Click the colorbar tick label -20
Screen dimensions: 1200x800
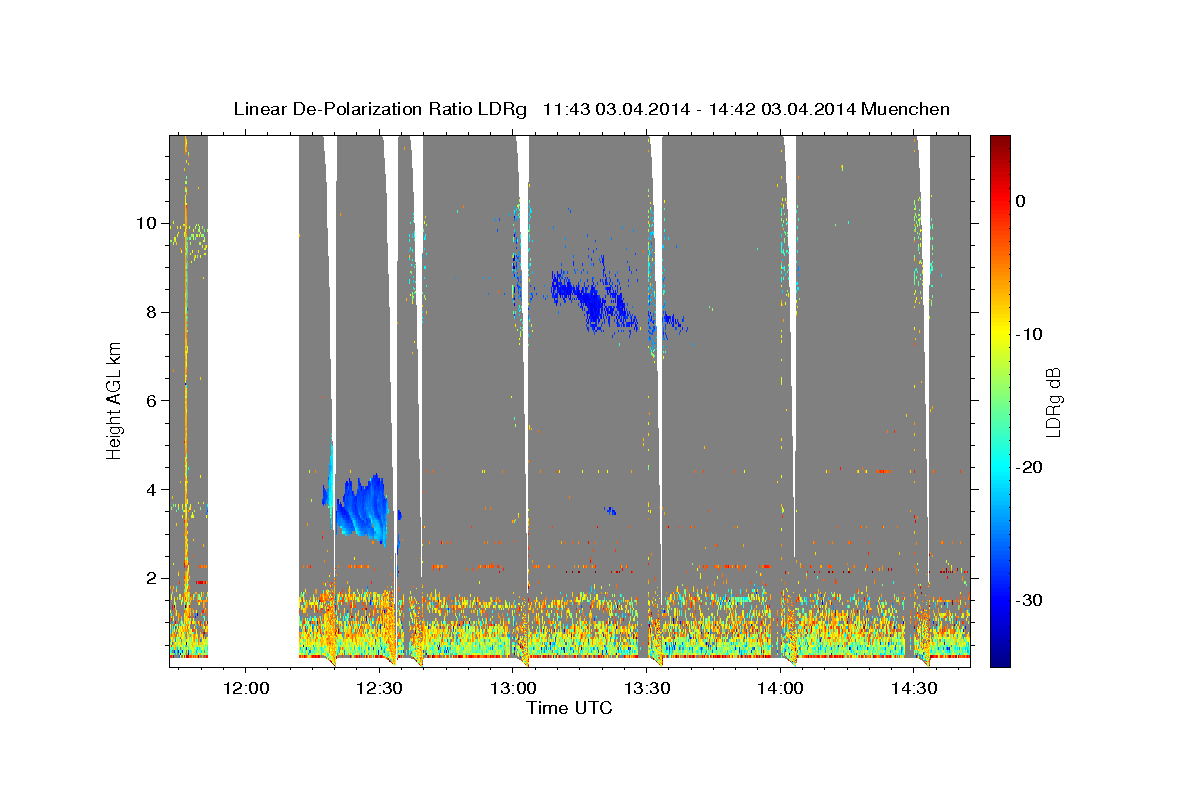pyautogui.click(x=1029, y=467)
